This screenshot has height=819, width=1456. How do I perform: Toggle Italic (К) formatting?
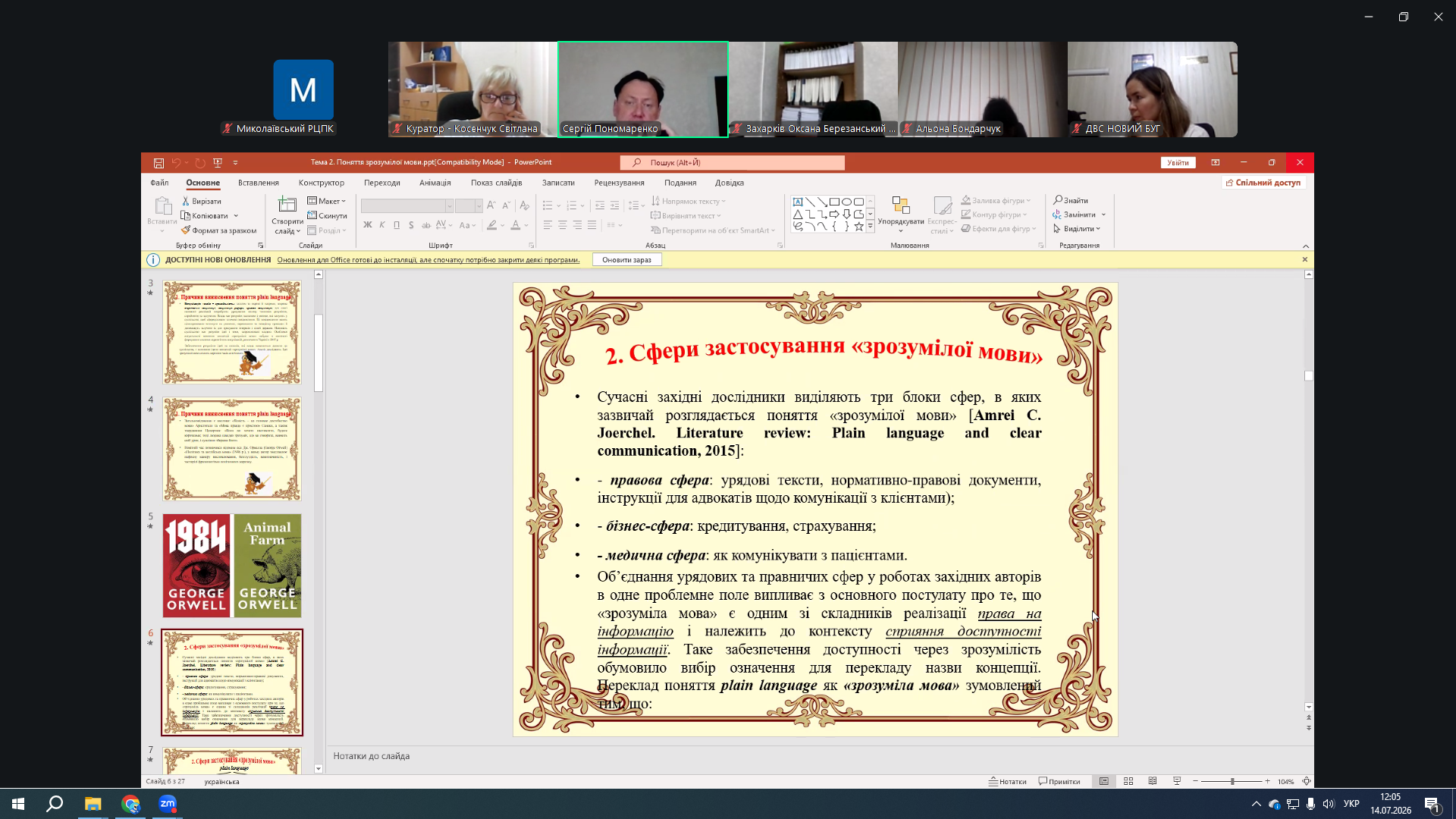click(x=382, y=225)
